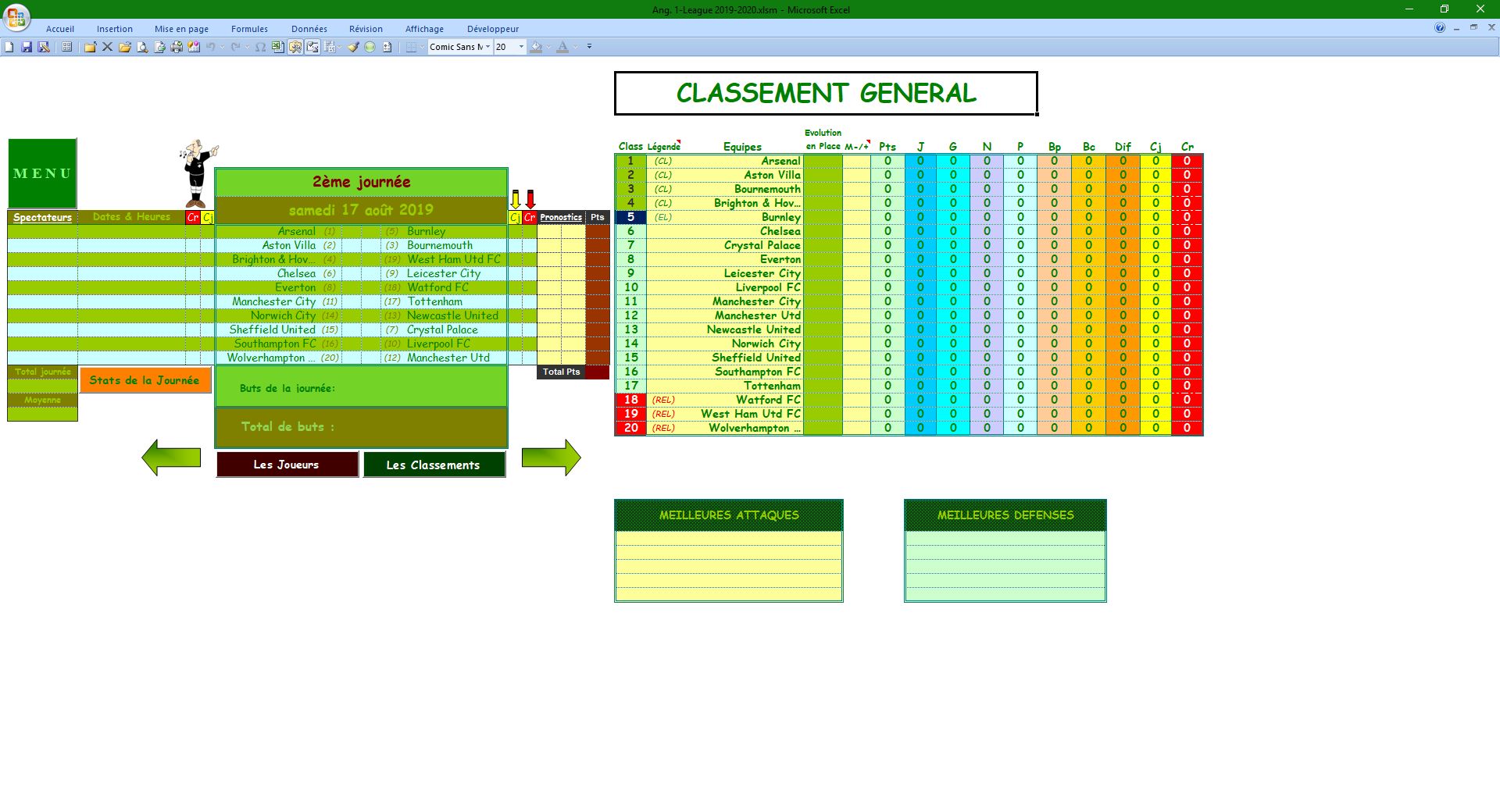The width and height of the screenshot is (1500, 812).
Task: Open the Formules ribbon tab
Action: pos(249,29)
